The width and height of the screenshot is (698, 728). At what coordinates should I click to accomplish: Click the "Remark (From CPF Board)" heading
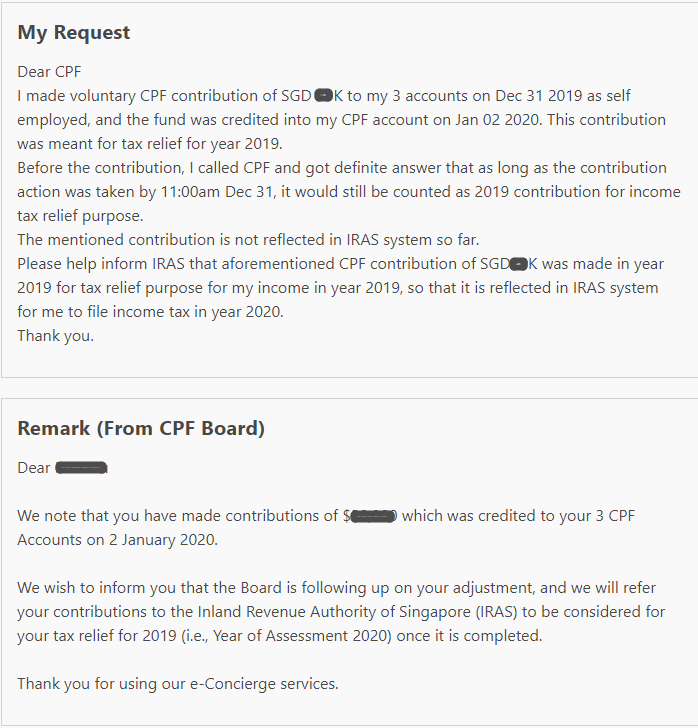pos(141,429)
